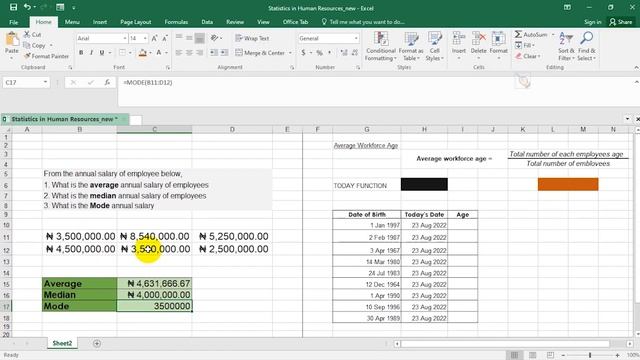Click the Share button

(621, 22)
